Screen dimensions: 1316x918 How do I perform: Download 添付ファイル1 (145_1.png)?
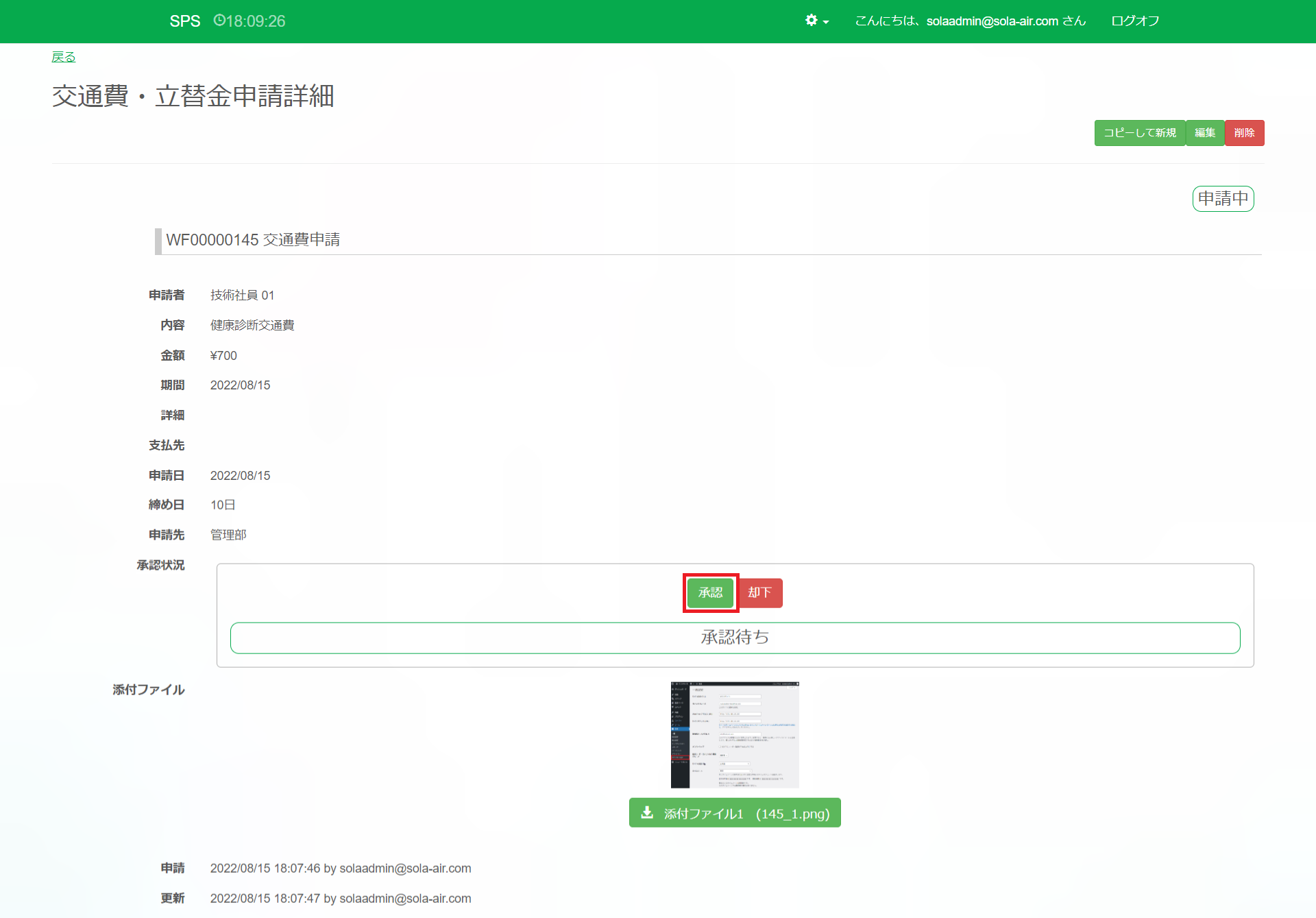click(x=746, y=813)
